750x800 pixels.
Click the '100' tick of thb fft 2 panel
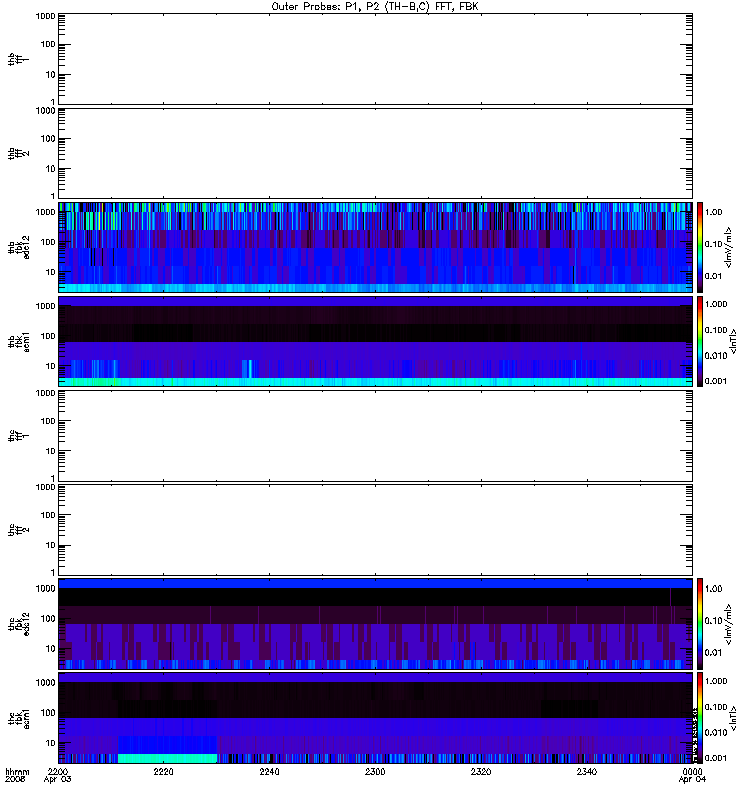click(48, 139)
